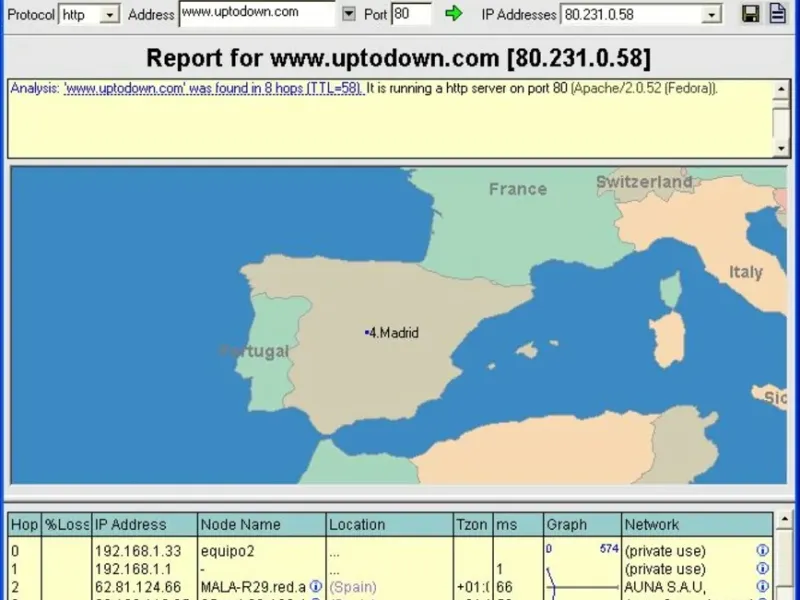
Task: Expand the Address history dropdown arrow
Action: 348,14
